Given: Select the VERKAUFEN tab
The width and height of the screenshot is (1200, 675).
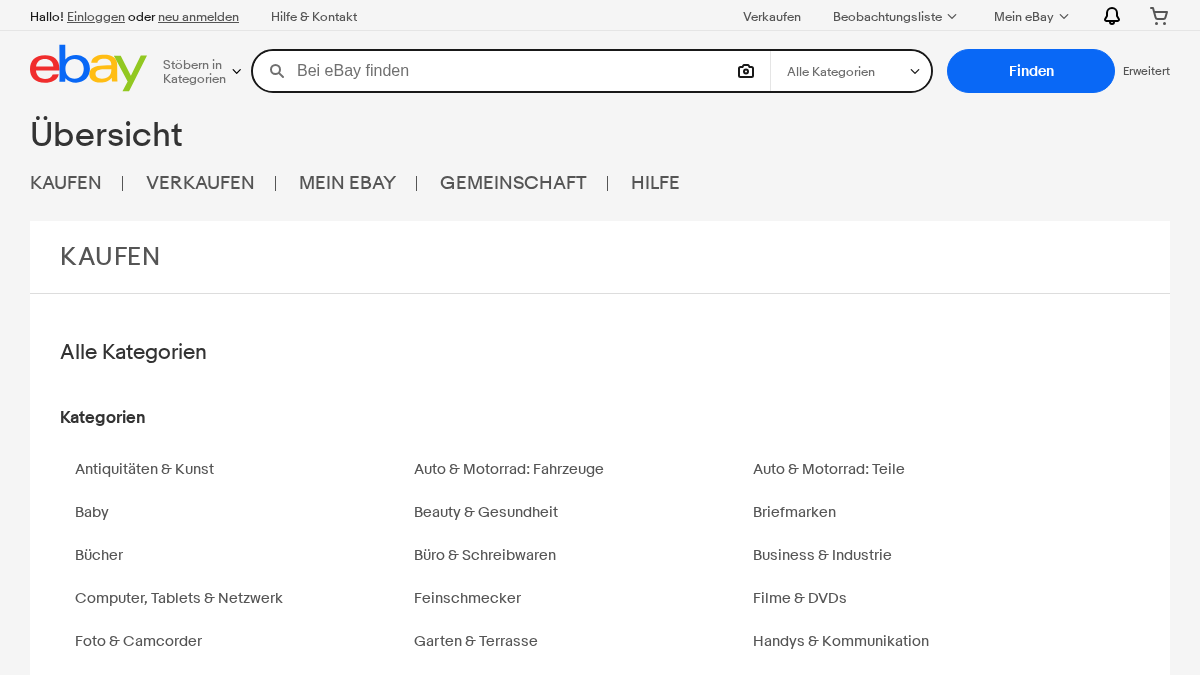Looking at the screenshot, I should point(200,183).
